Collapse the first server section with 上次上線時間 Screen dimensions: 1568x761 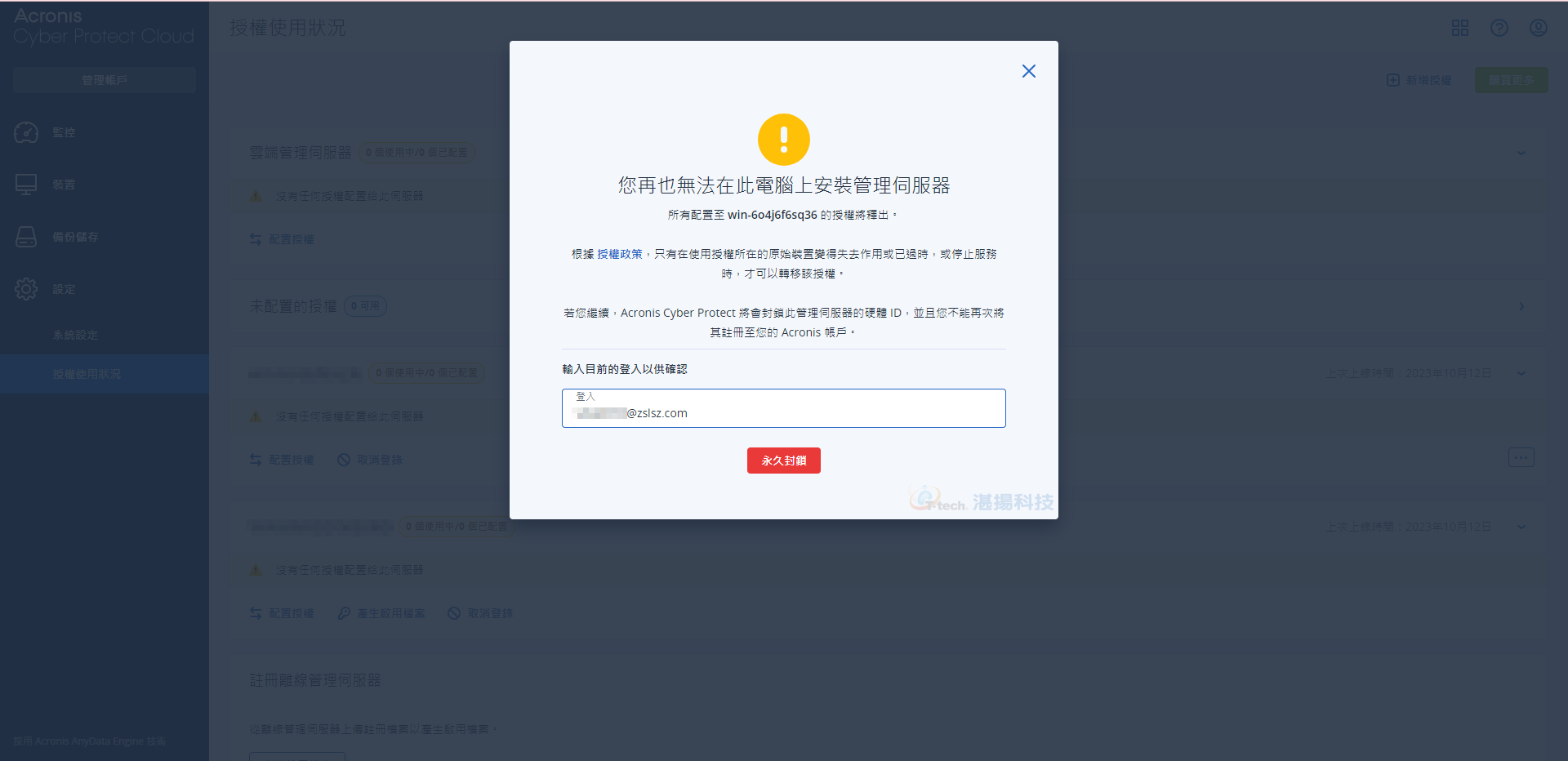coord(1521,373)
